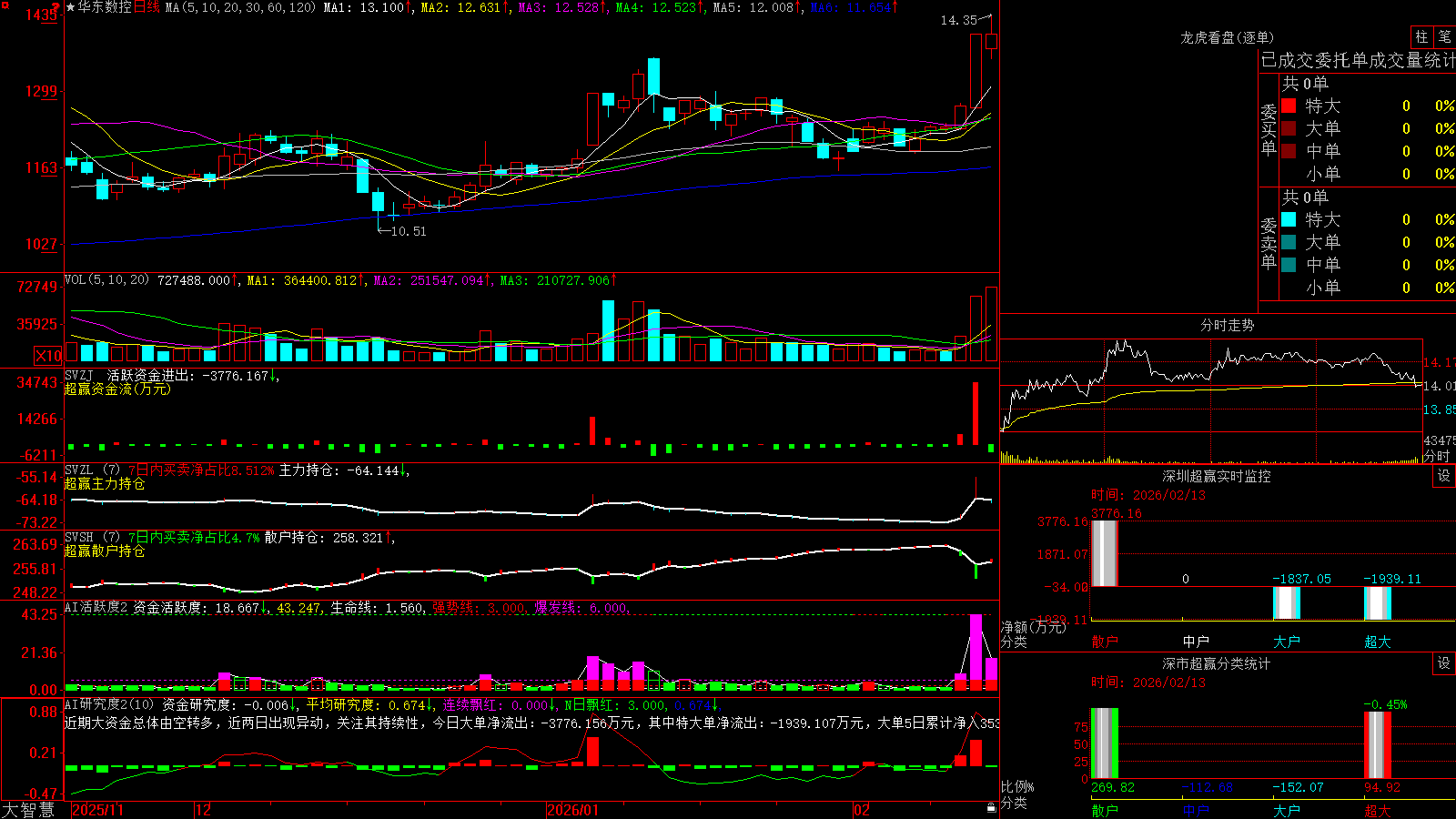Click the 散户 bar in 深圳超赢实时监控

click(1104, 553)
